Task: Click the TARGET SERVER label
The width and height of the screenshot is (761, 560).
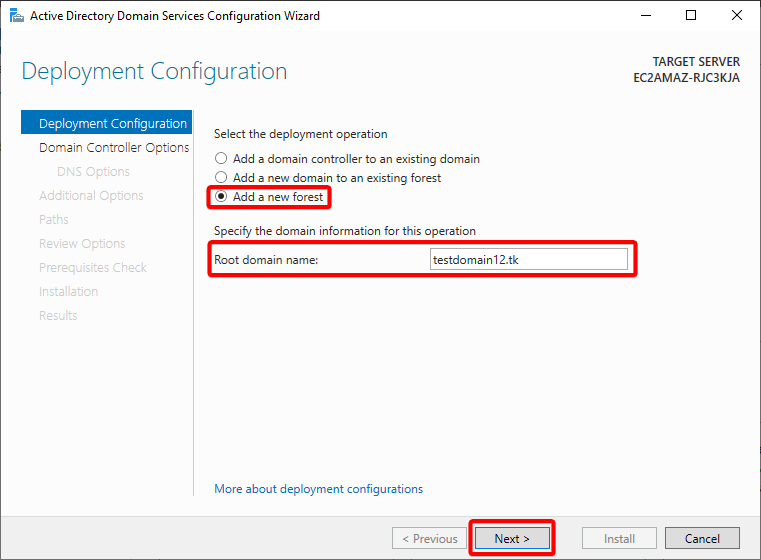Action: [696, 62]
